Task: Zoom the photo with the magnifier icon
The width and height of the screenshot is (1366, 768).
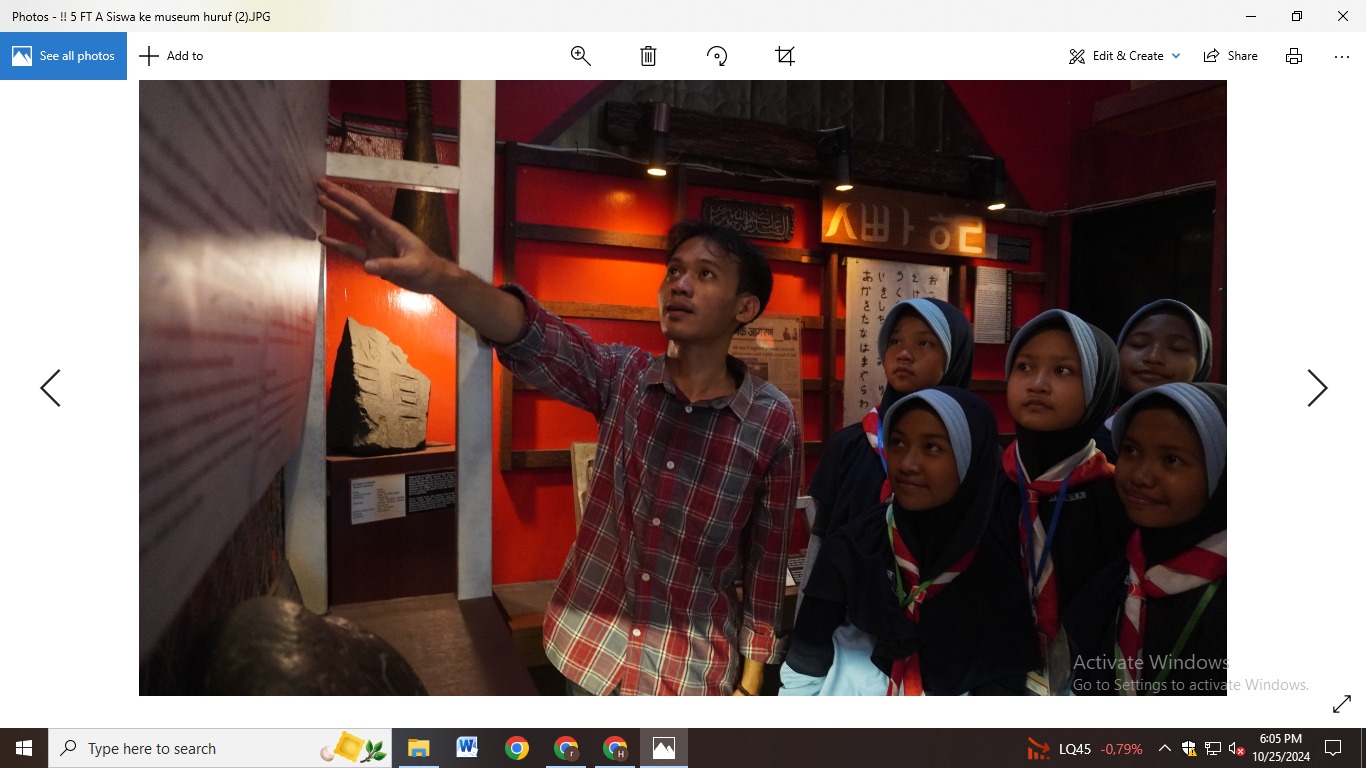Action: [581, 56]
